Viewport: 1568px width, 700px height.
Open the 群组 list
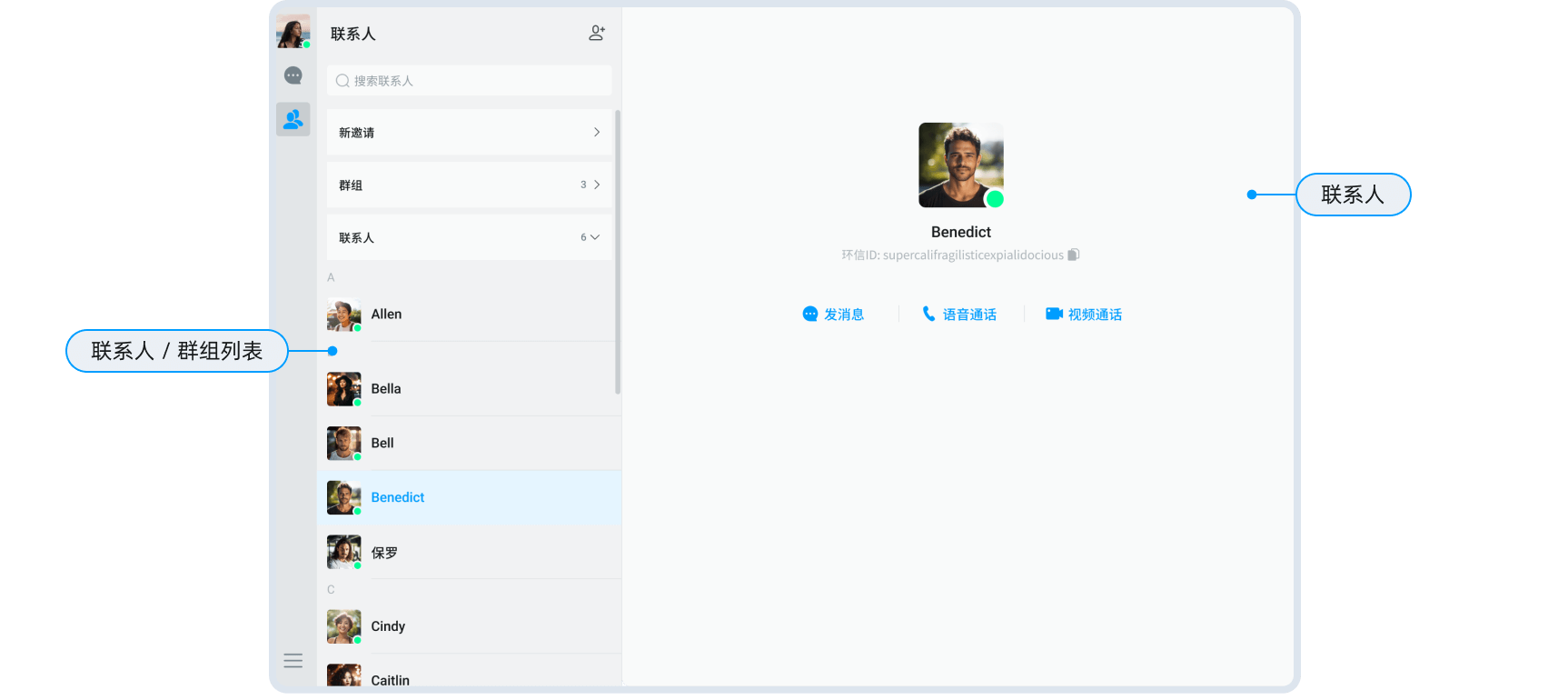[x=469, y=185]
